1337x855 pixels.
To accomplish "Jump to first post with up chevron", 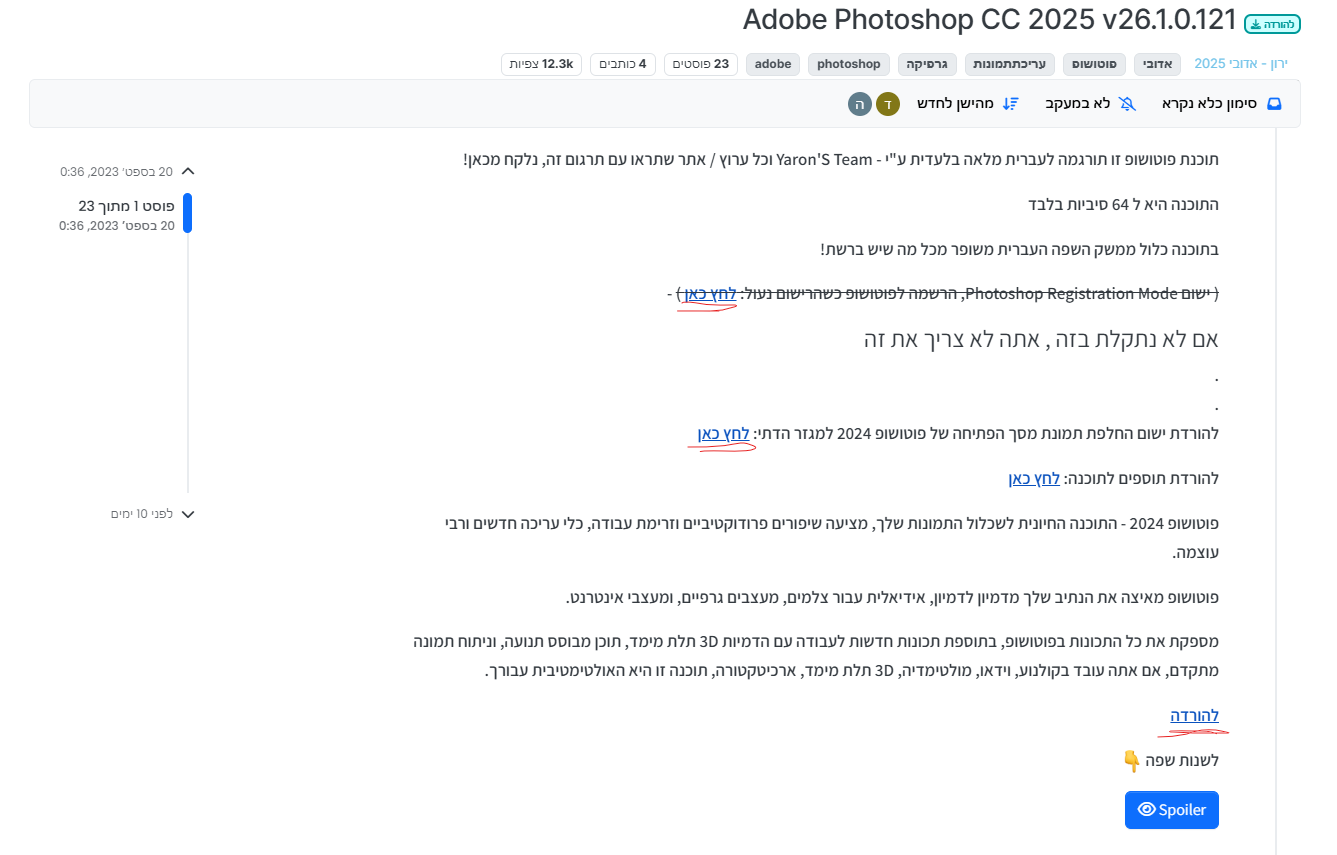I will tap(187, 171).
